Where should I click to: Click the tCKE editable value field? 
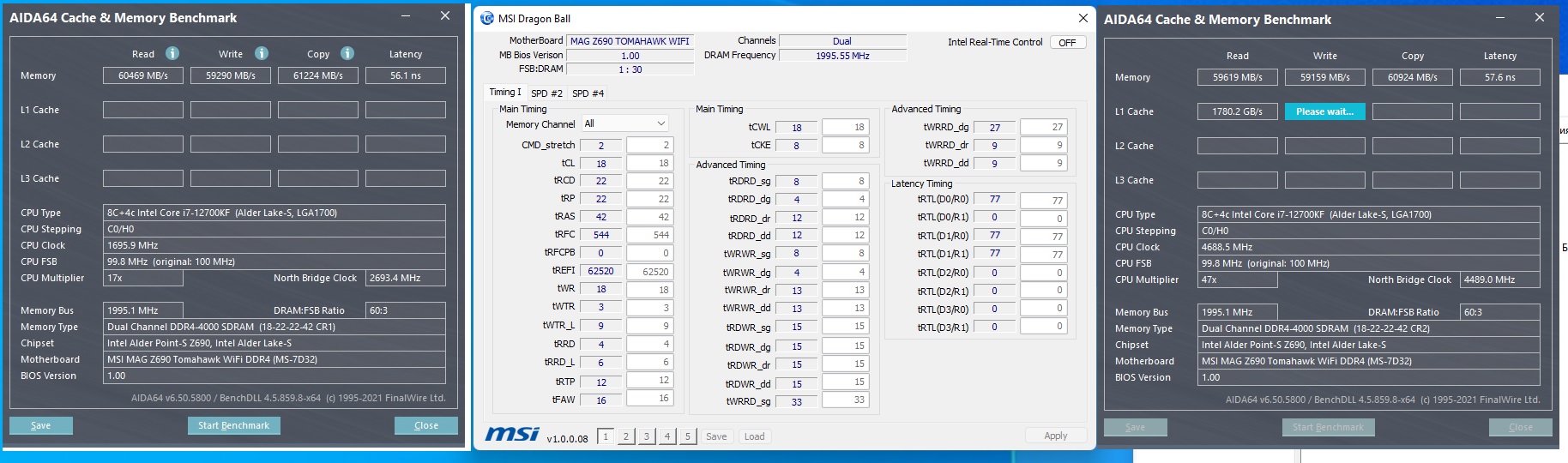846,145
